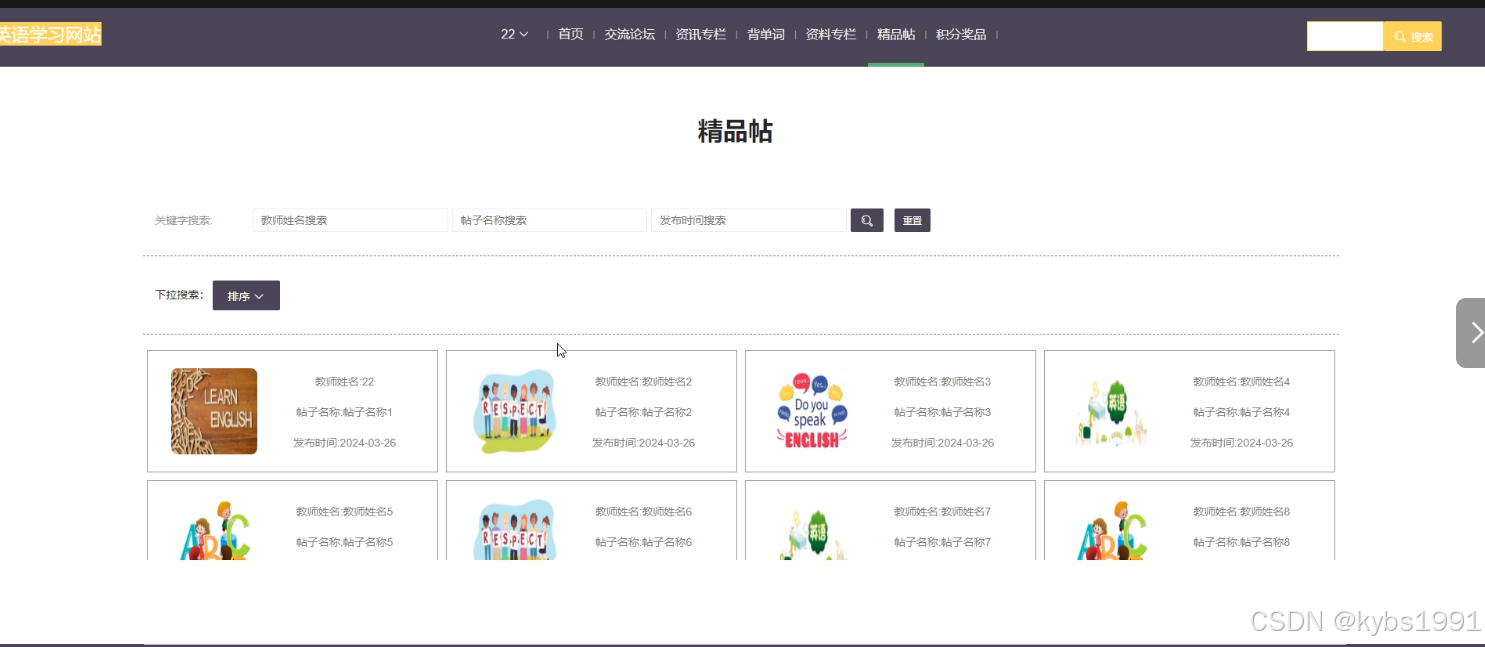This screenshot has height=647, width=1485.
Task: Click the text 教师姓名:教师姓名3
Action: tap(942, 382)
